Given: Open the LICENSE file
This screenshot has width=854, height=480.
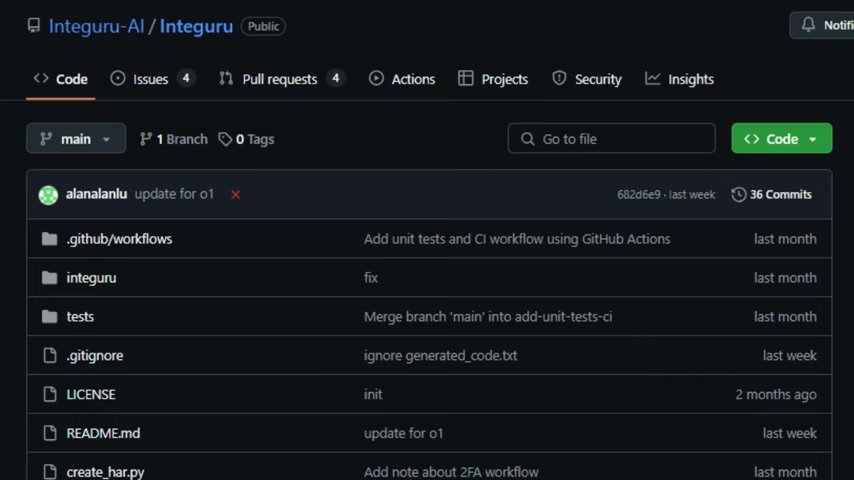Looking at the screenshot, I should tap(91, 394).
